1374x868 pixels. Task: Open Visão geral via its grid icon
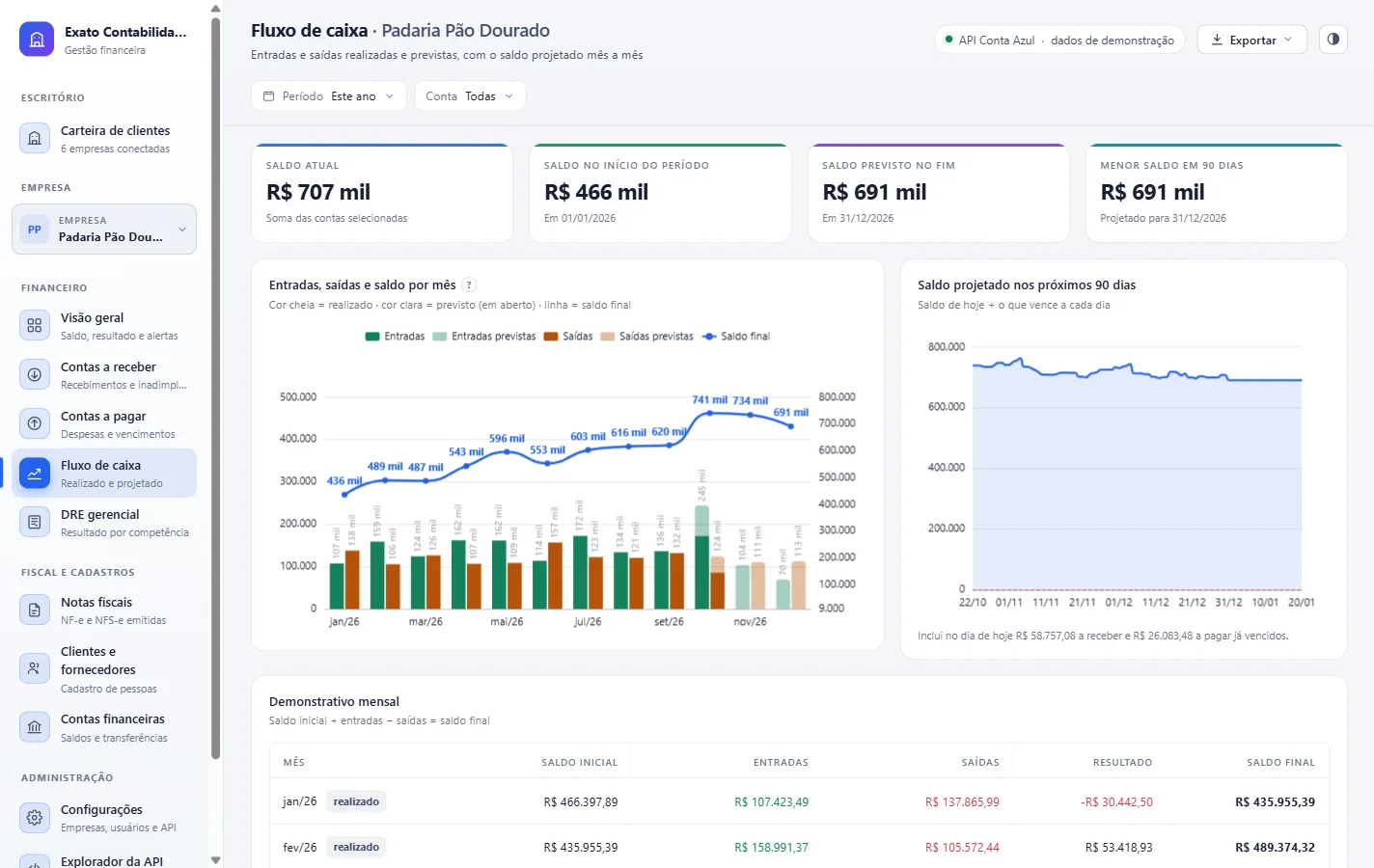pos(35,325)
